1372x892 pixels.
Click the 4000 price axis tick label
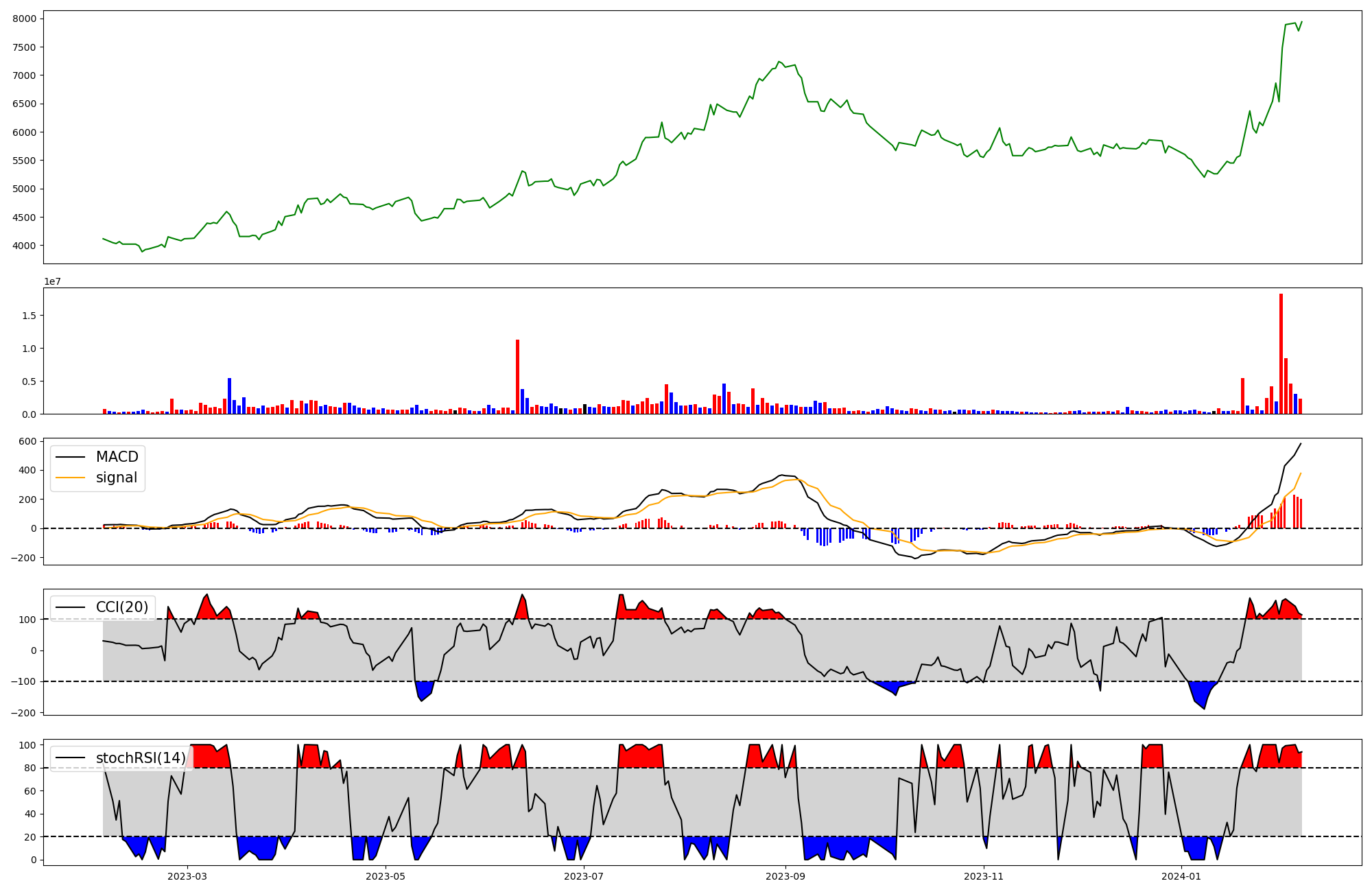point(24,246)
